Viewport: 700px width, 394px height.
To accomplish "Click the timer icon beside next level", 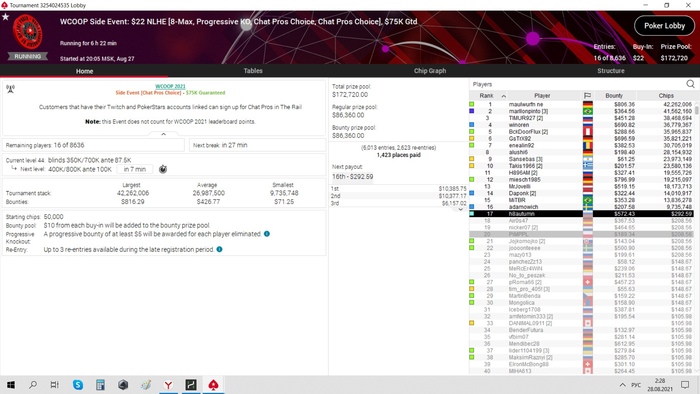I will 163,169.
